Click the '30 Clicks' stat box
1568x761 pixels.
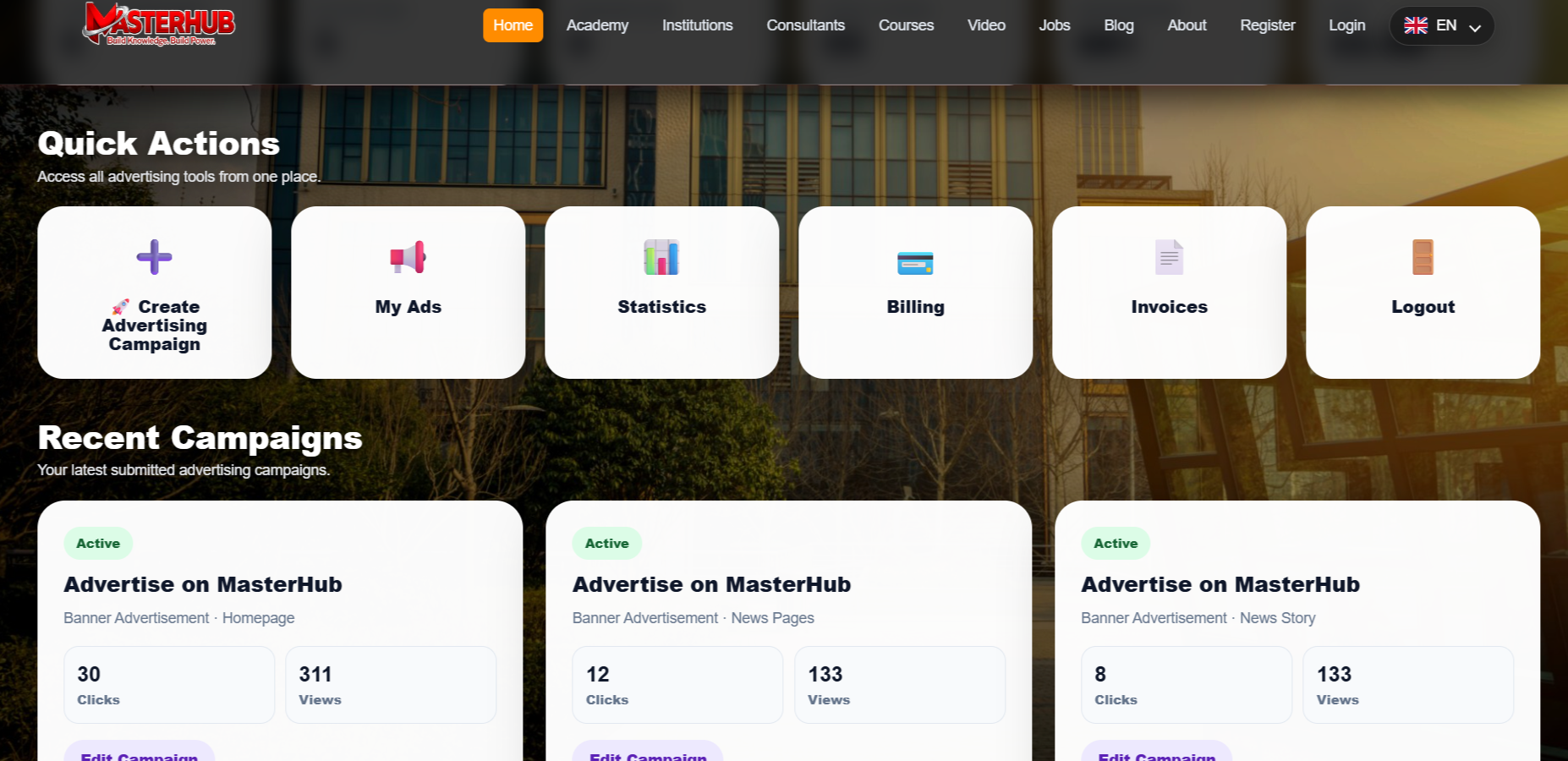pyautogui.click(x=169, y=685)
